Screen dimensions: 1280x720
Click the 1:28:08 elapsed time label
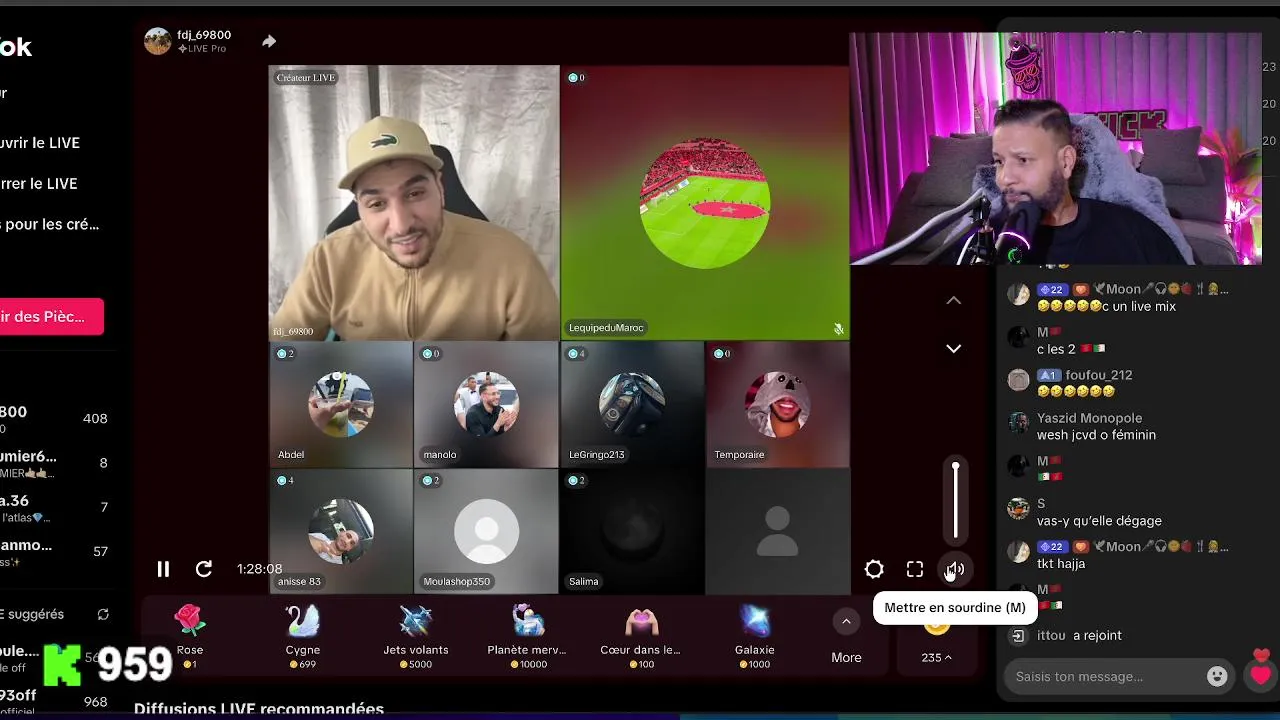[x=259, y=569]
